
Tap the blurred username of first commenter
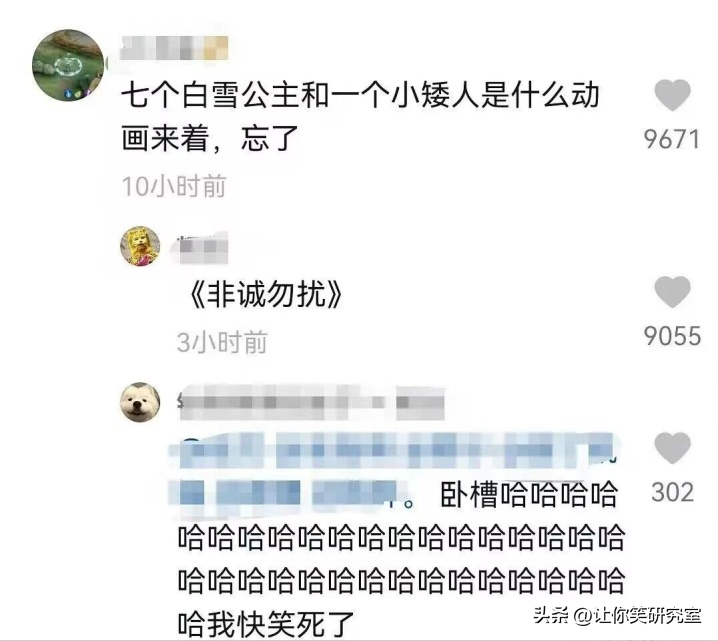pyautogui.click(x=174, y=48)
